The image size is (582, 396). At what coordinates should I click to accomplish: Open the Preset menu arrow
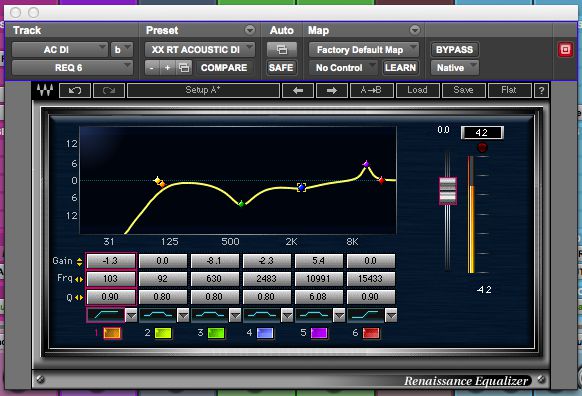(250, 30)
